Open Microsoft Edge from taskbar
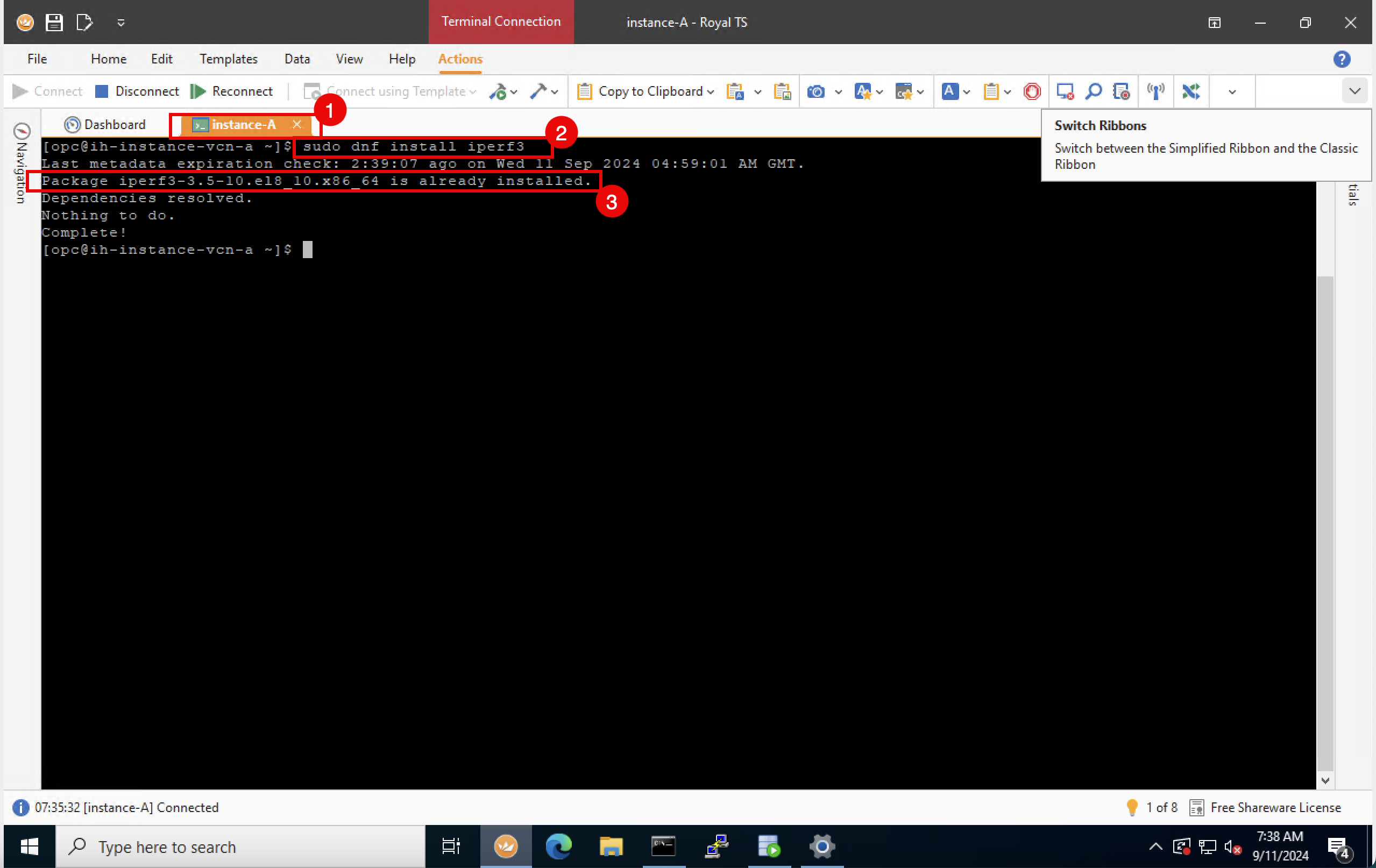 coord(558,846)
